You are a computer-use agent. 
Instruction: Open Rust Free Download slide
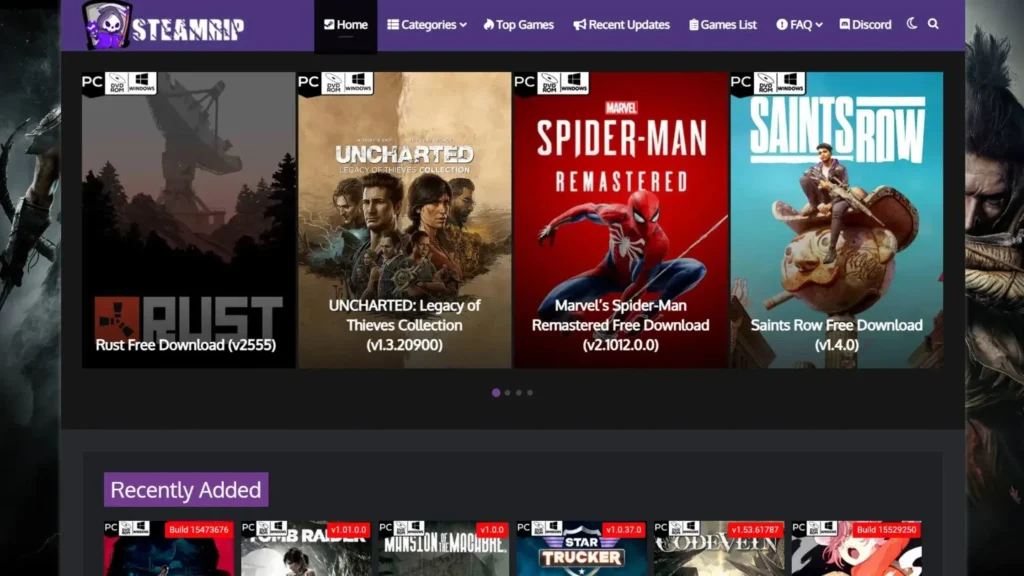pyautogui.click(x=186, y=345)
